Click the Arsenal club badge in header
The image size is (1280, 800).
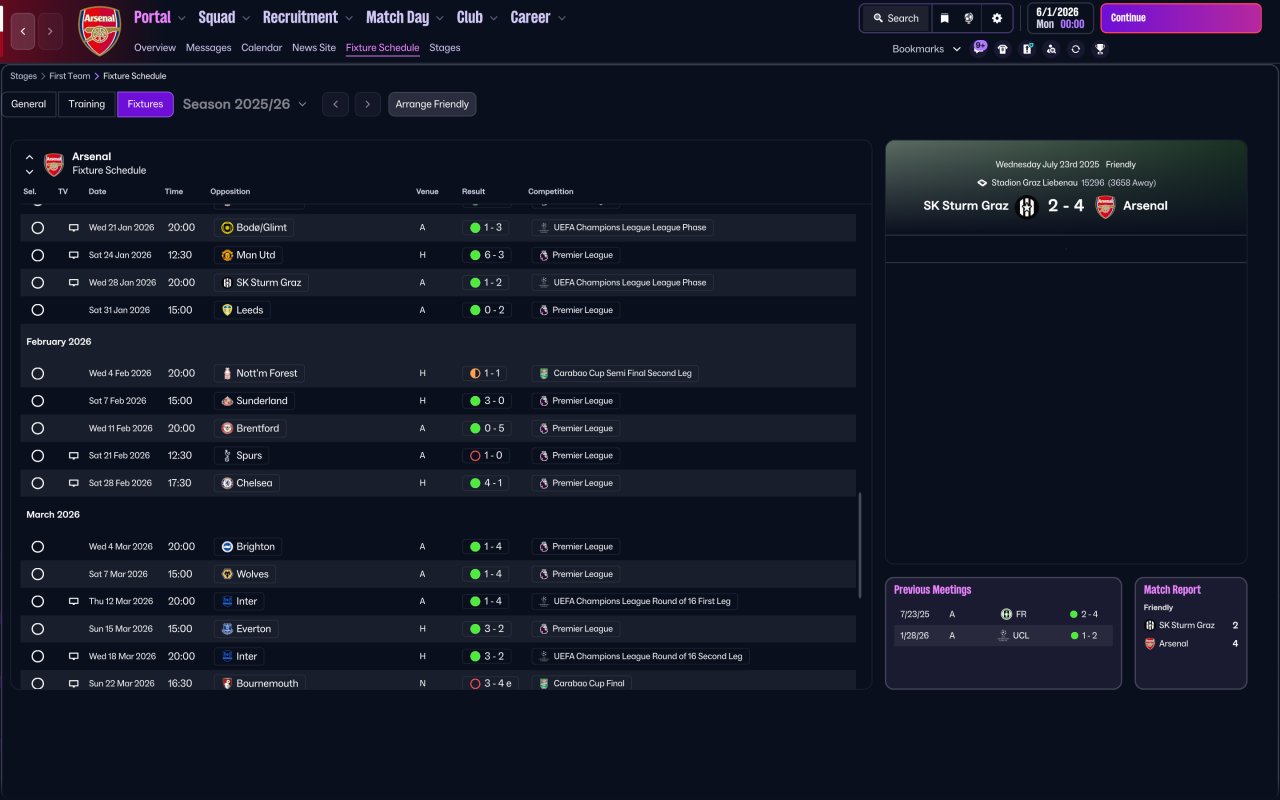[x=99, y=31]
